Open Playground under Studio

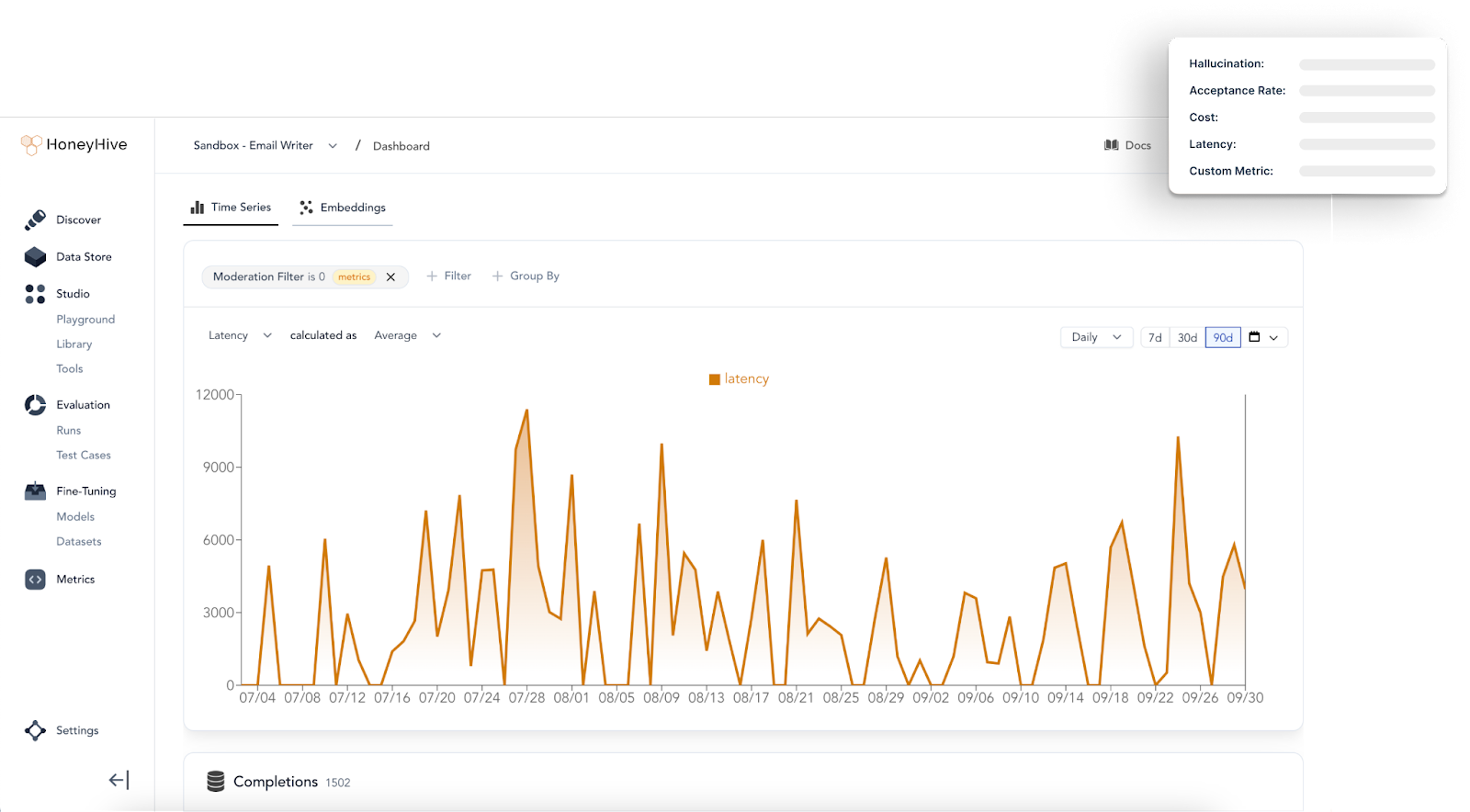[x=85, y=320]
